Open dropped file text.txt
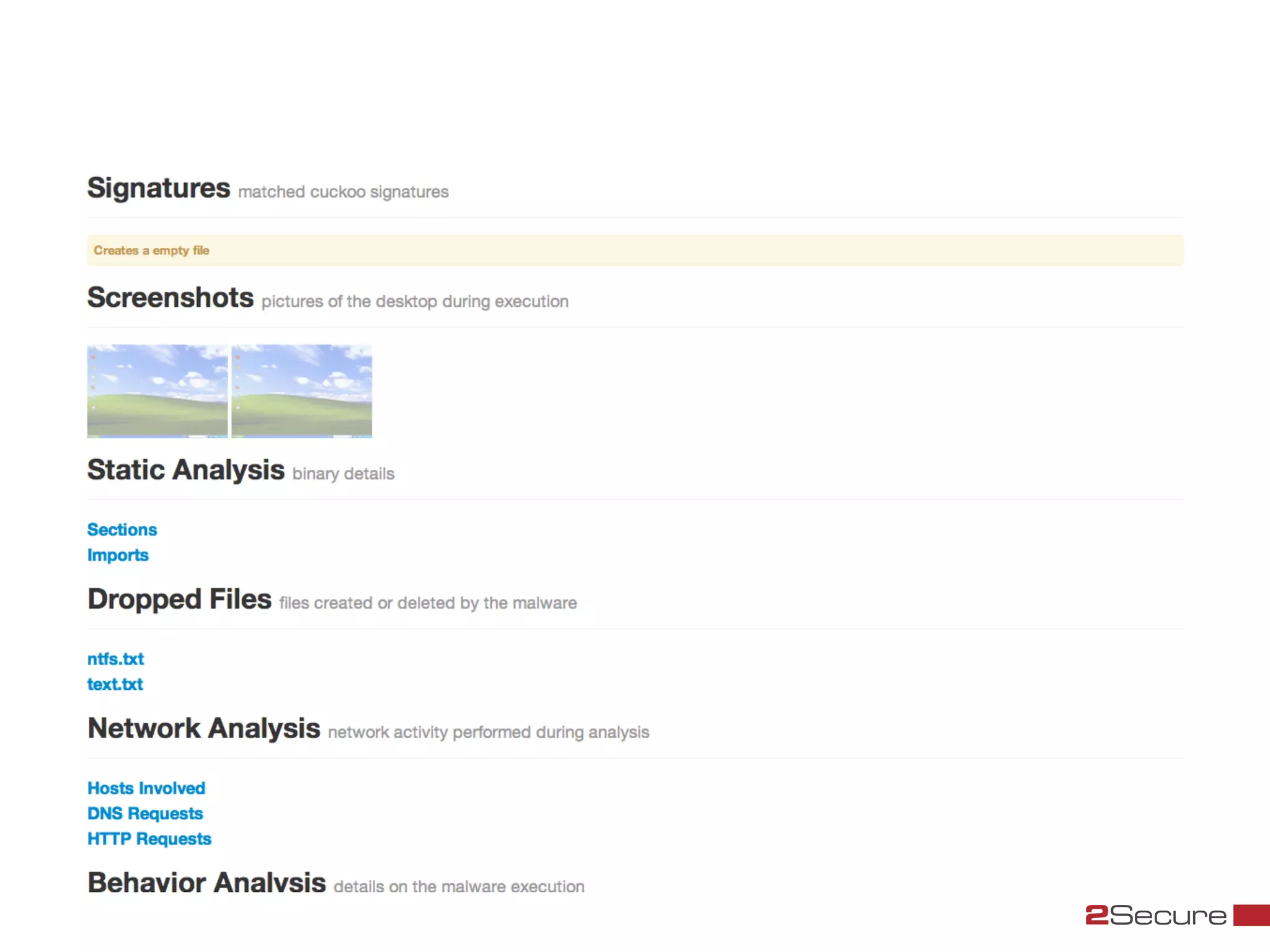Image resolution: width=1270 pixels, height=952 pixels. 115,684
